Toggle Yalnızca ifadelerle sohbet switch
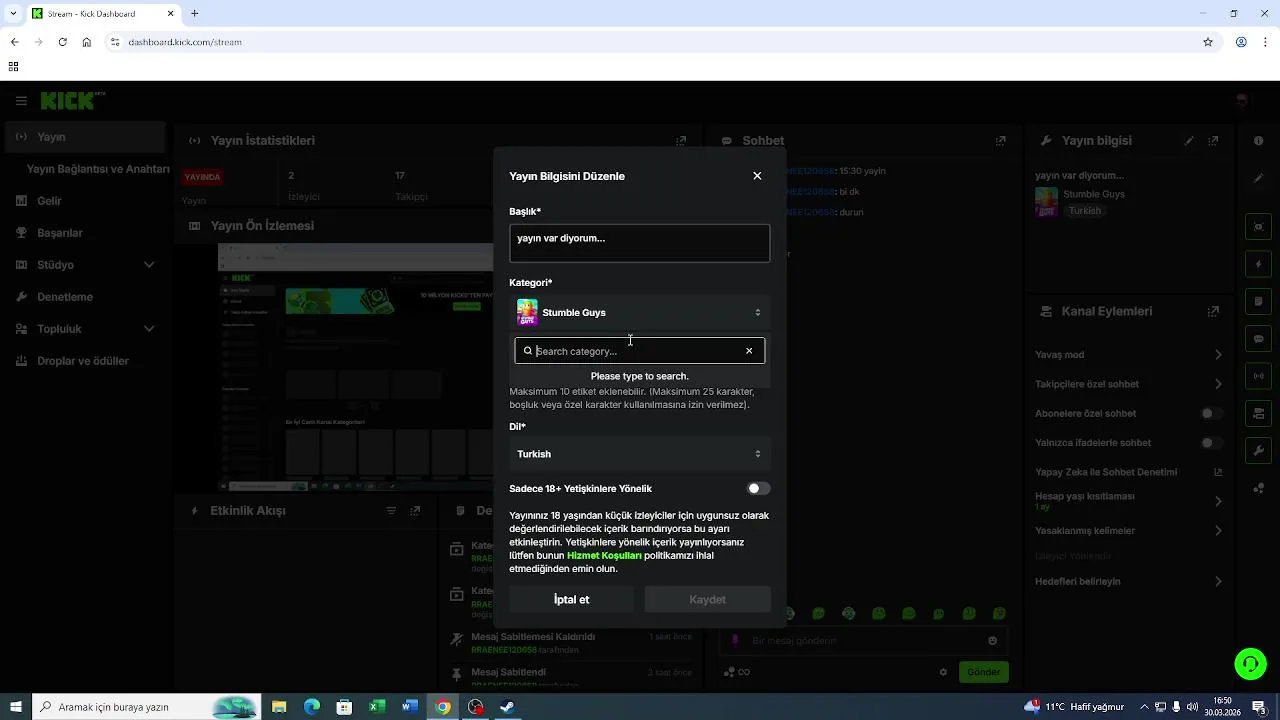Image resolution: width=1280 pixels, height=720 pixels. point(1211,443)
